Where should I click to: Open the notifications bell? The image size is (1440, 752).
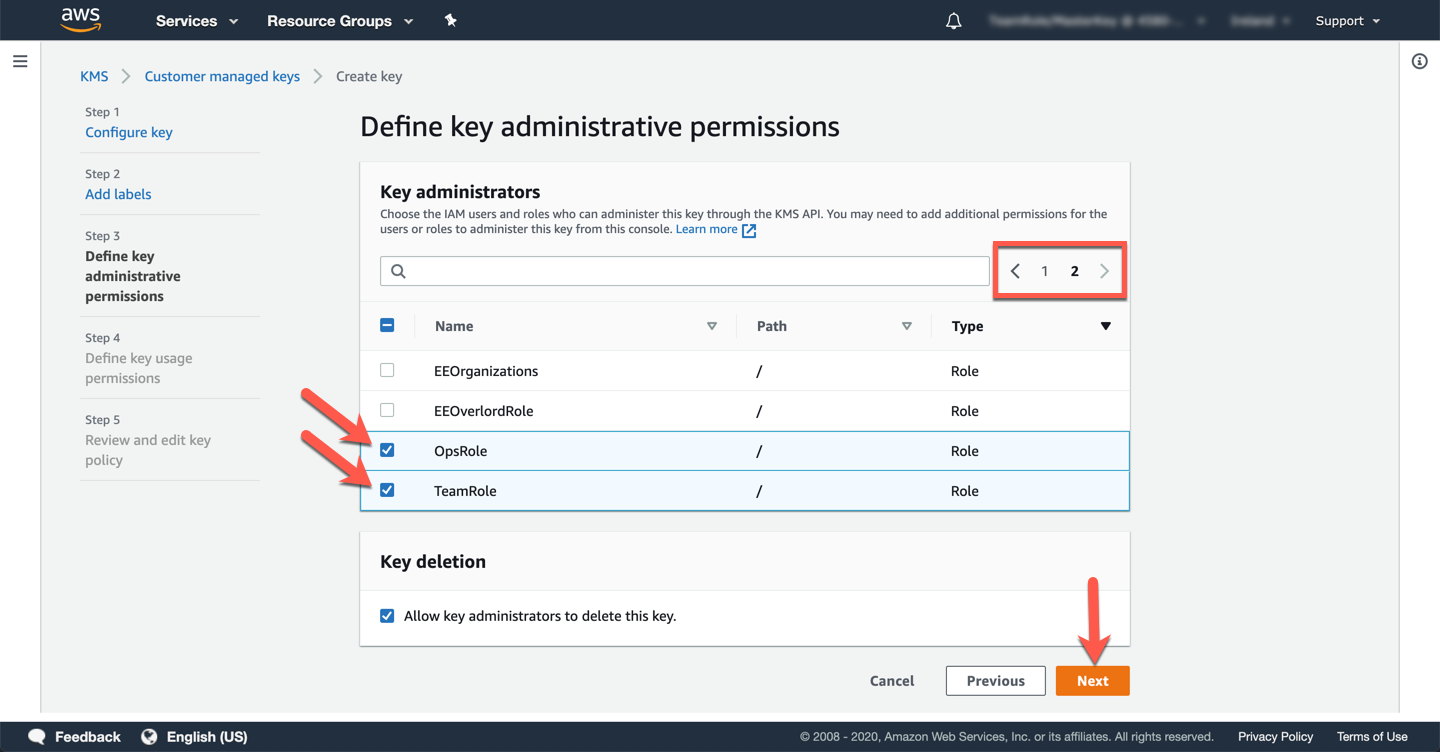[x=953, y=21]
